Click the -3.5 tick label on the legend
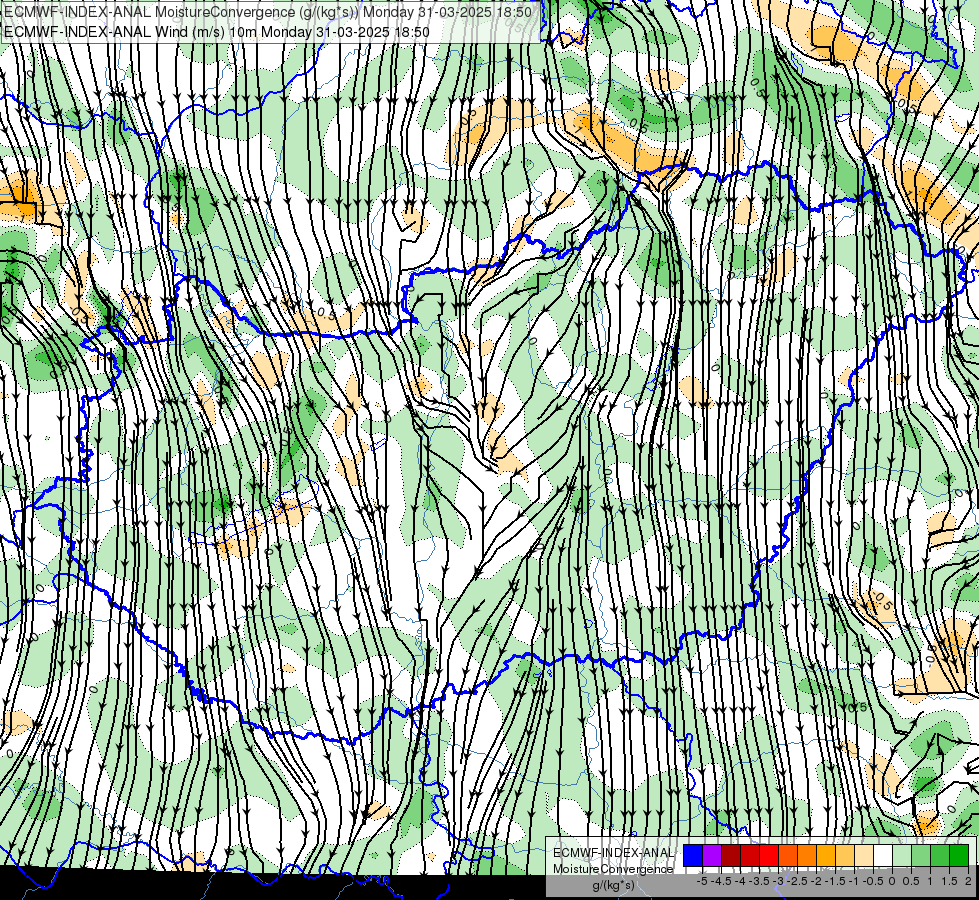Screen dimensions: 979x900 [759, 881]
